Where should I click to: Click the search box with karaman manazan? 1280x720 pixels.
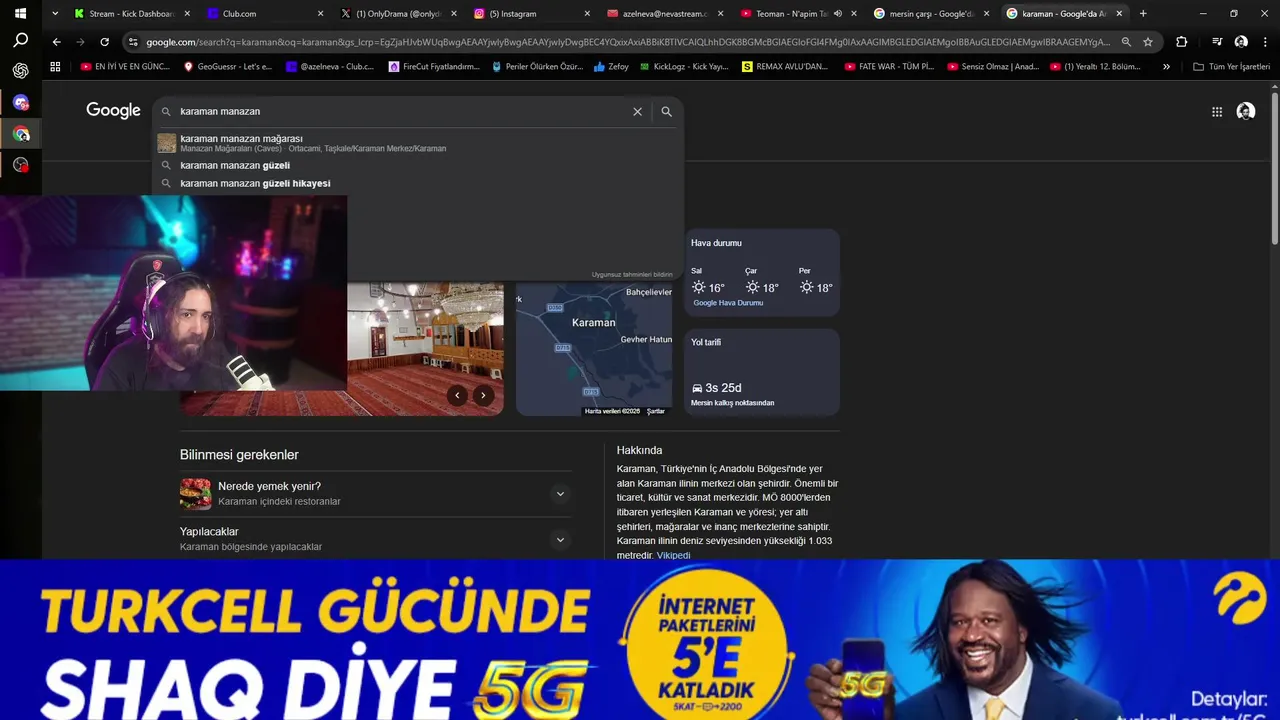[400, 111]
